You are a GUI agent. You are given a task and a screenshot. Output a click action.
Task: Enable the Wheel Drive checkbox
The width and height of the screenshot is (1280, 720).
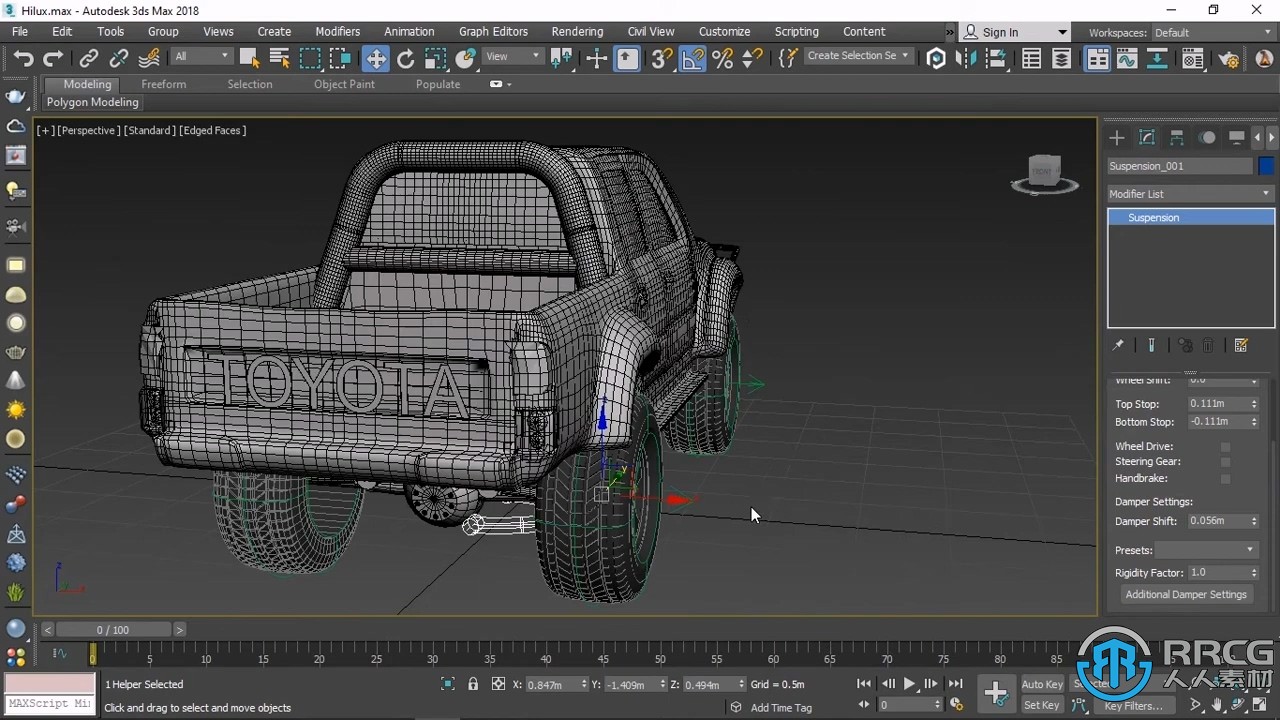coord(1225,447)
